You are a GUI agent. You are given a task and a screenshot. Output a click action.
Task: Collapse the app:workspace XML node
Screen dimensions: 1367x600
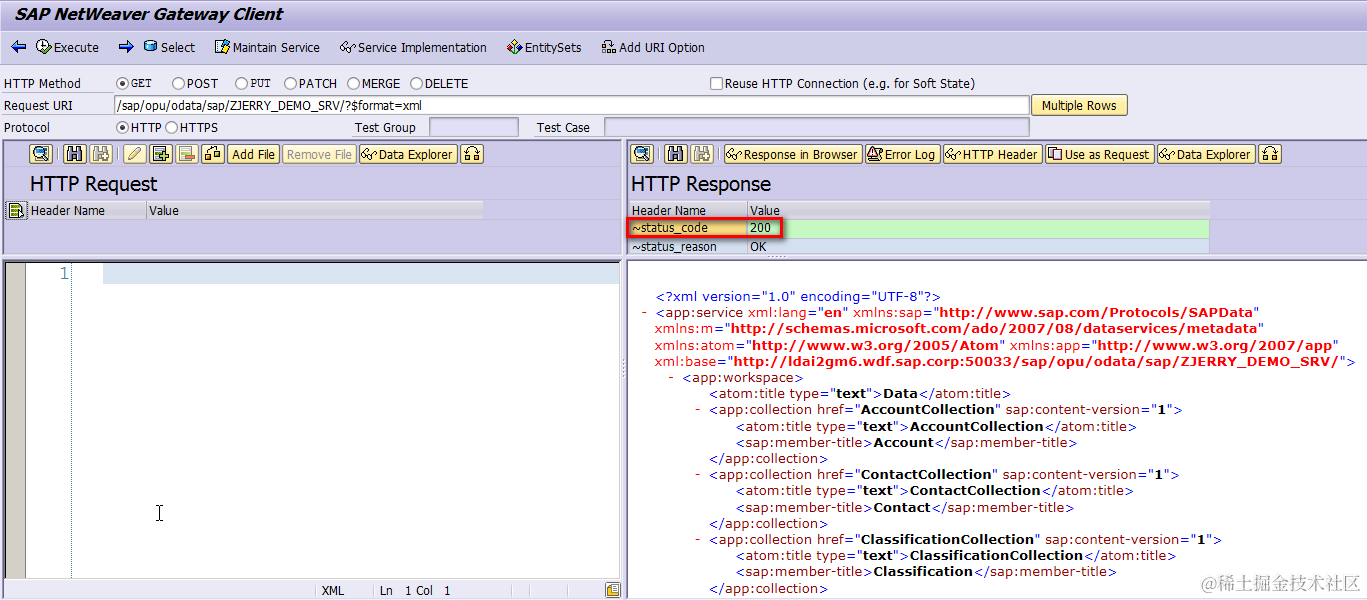tap(671, 378)
